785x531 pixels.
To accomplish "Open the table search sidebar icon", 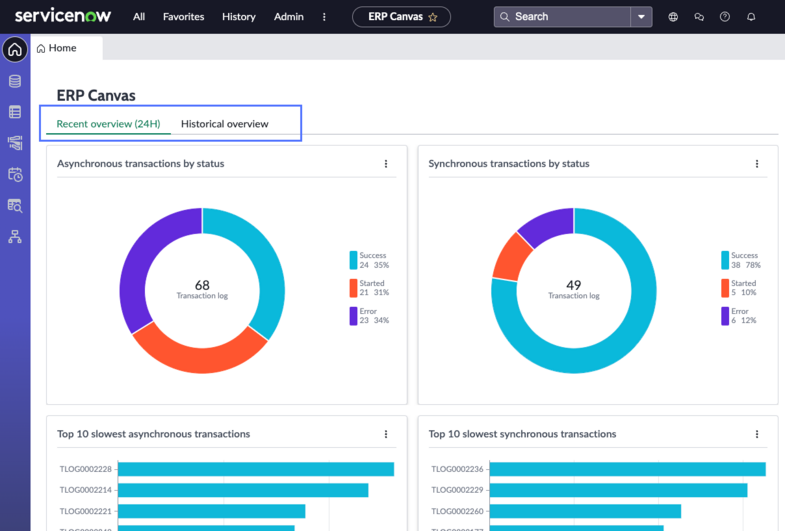I will (15, 206).
